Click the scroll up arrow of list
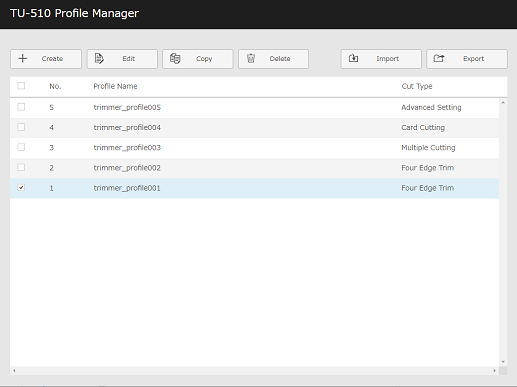Image resolution: width=517 pixels, height=387 pixels. 503,103
